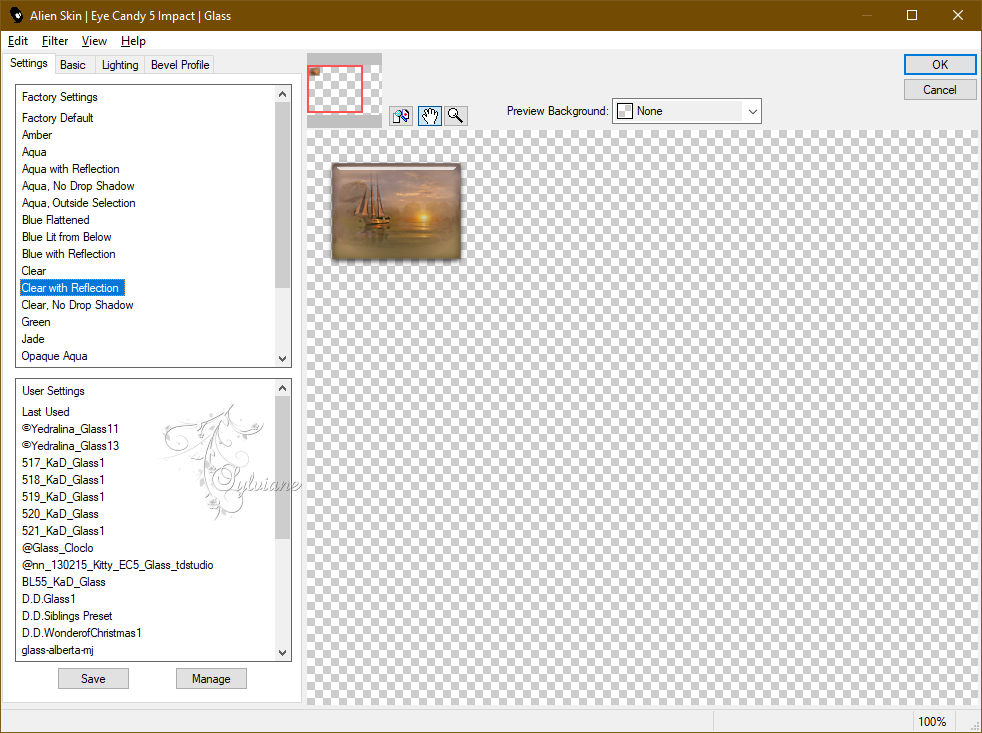Open the Filter menu

click(x=54, y=41)
